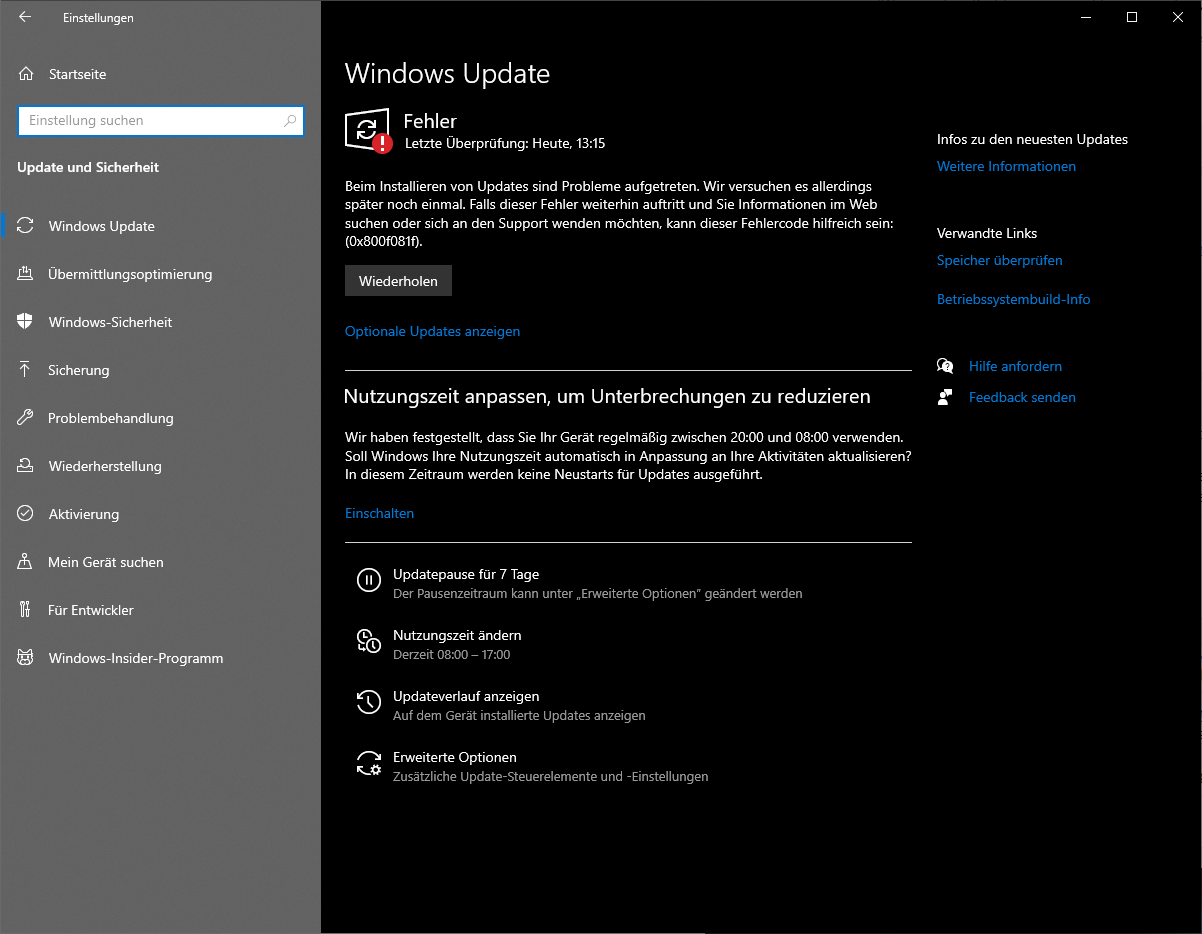
Task: Focus the Einstellung suchen search field
Action: point(161,121)
